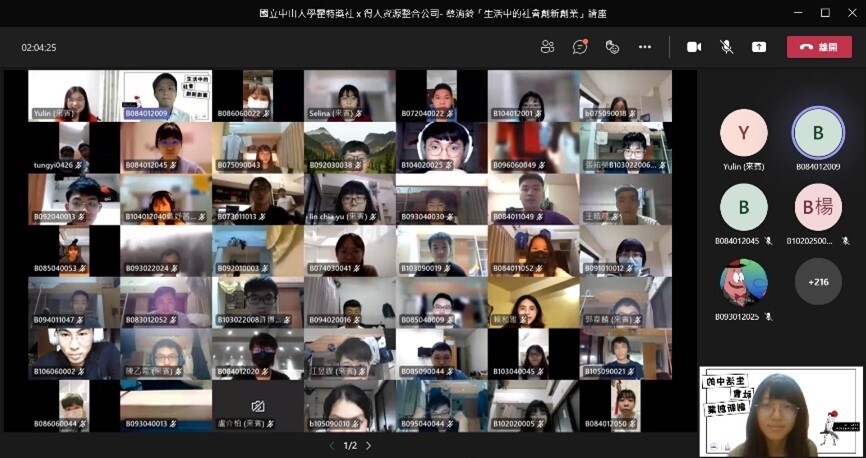Select the 盧介柏 (來賓) camera-off tile

(x=258, y=406)
